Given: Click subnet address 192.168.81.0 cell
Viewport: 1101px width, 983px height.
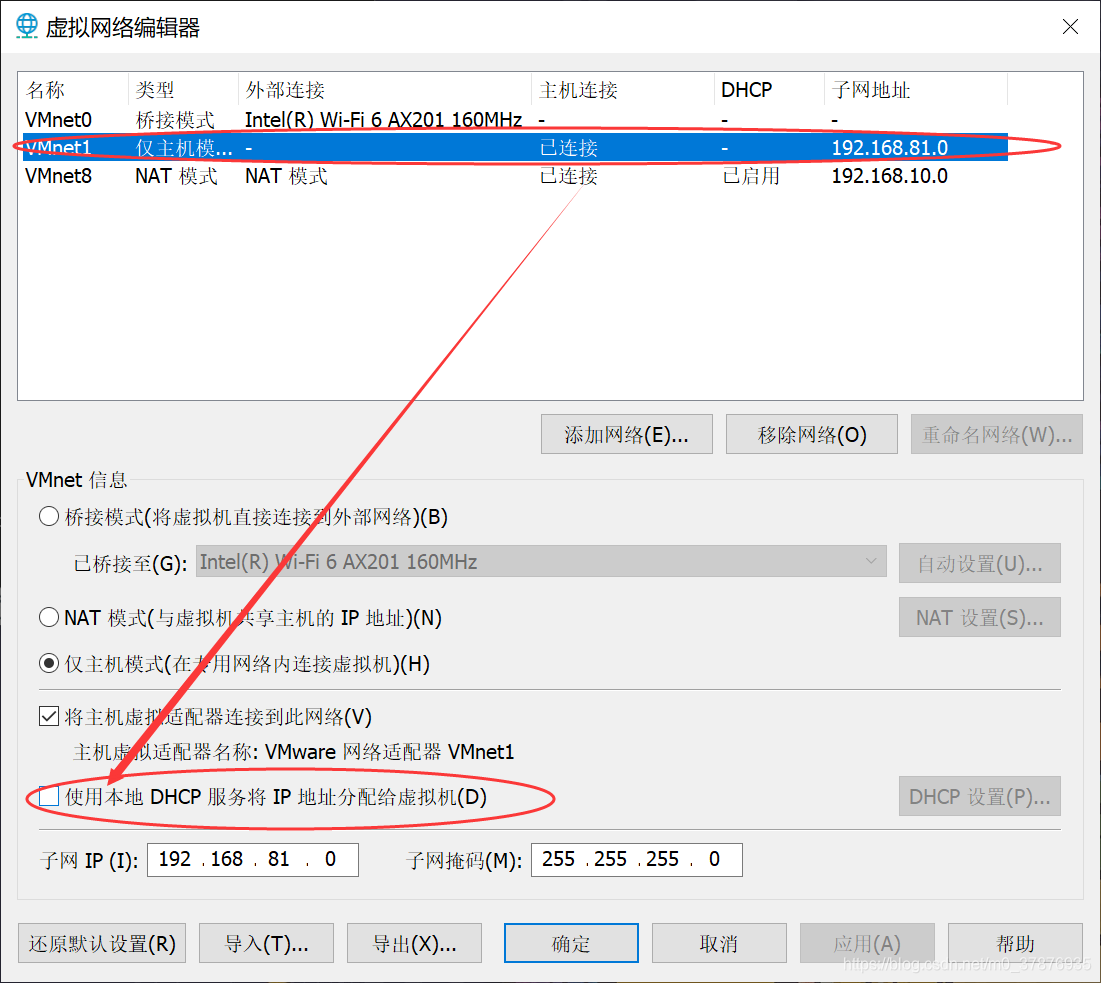Looking at the screenshot, I should 890,147.
